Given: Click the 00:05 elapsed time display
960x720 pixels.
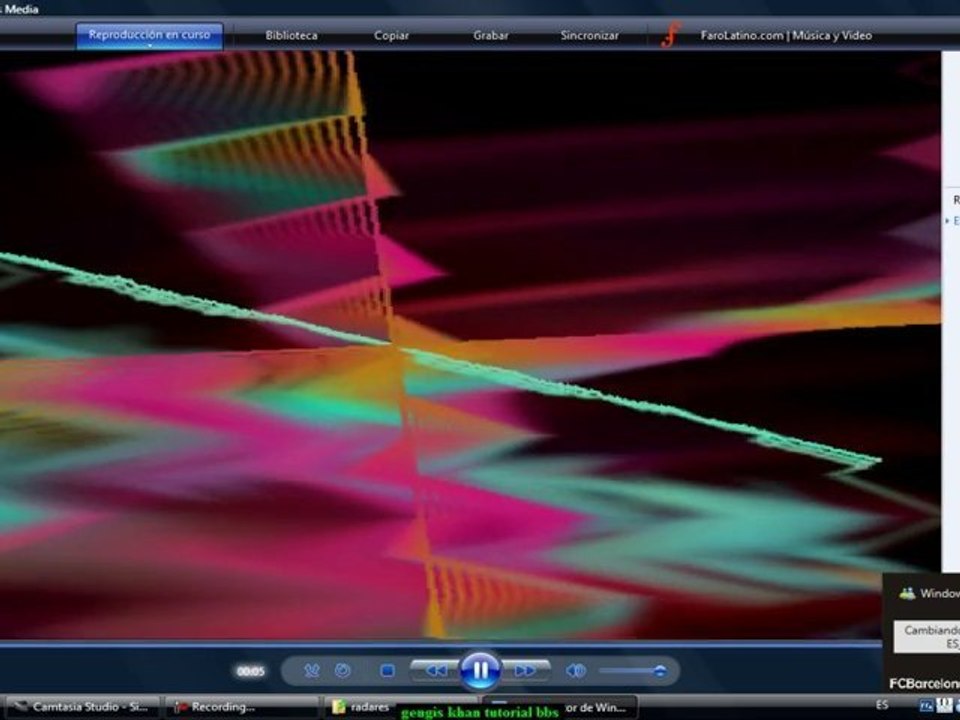Looking at the screenshot, I should [x=250, y=672].
